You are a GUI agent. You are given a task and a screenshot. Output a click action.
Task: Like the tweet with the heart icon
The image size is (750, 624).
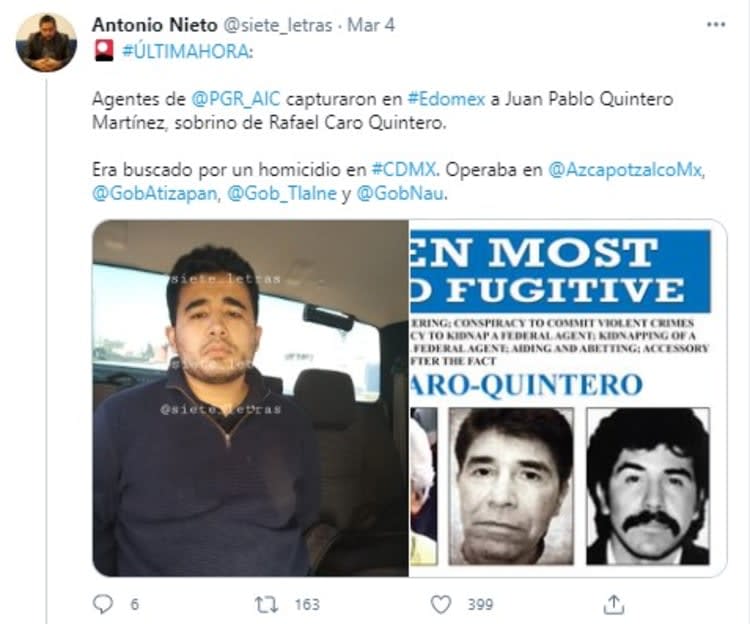point(441,604)
